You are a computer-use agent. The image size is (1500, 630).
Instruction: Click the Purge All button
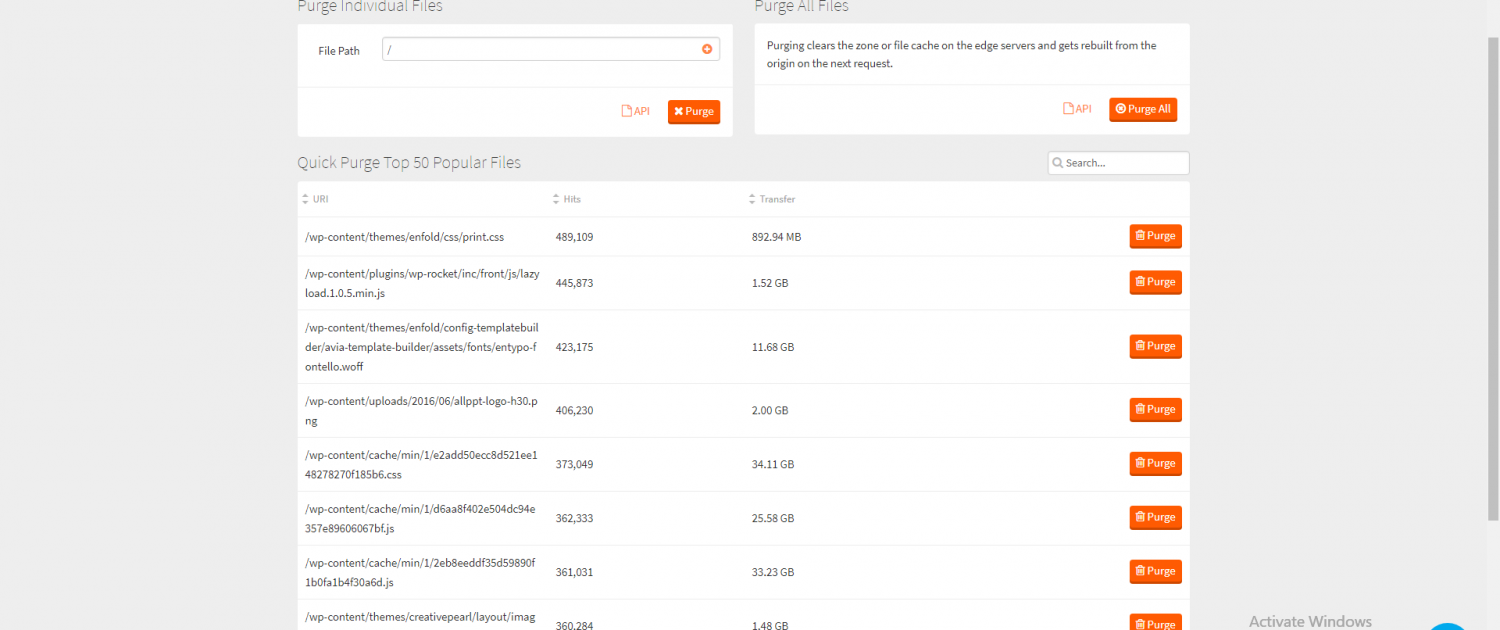coord(1143,109)
